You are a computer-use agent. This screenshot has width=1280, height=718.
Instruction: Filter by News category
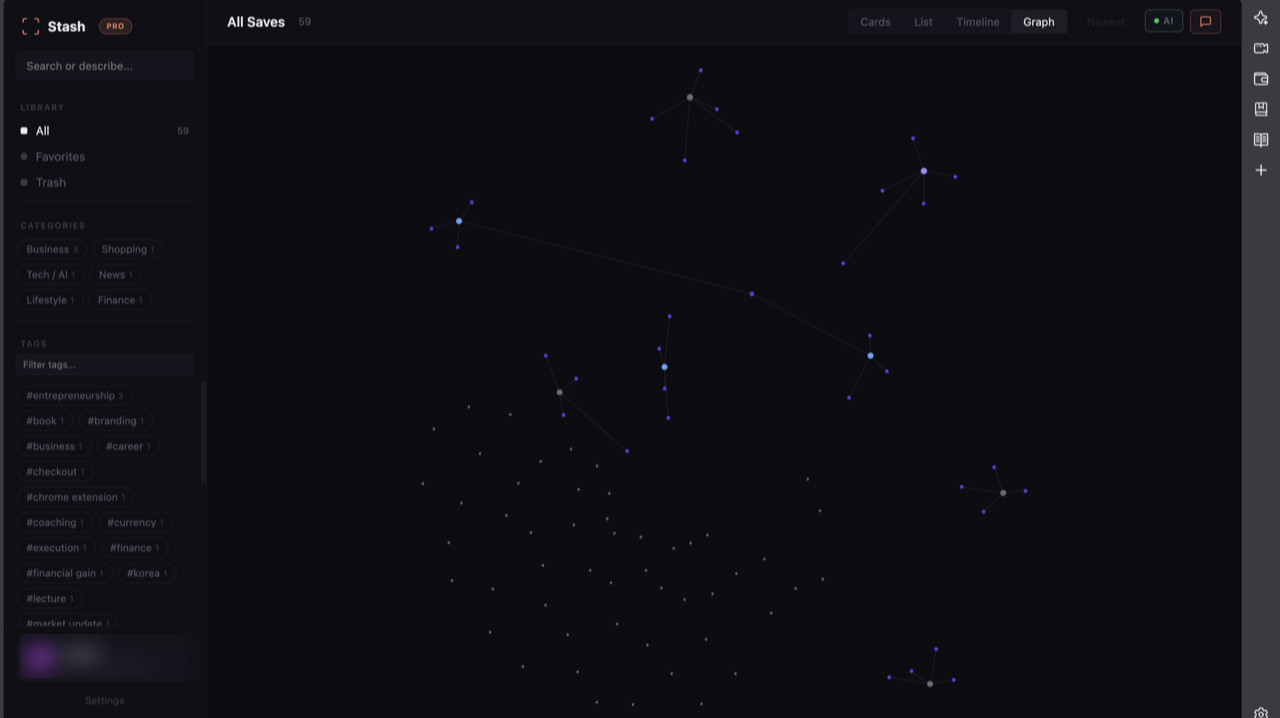116,275
